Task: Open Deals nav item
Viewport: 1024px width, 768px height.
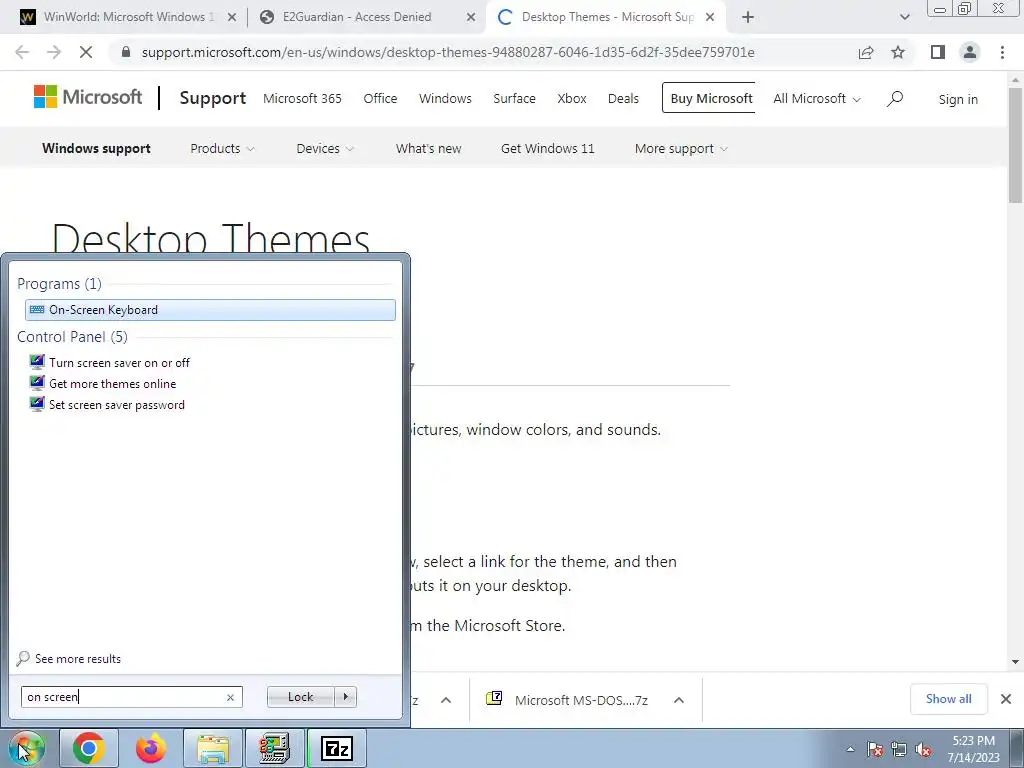Action: tap(623, 98)
